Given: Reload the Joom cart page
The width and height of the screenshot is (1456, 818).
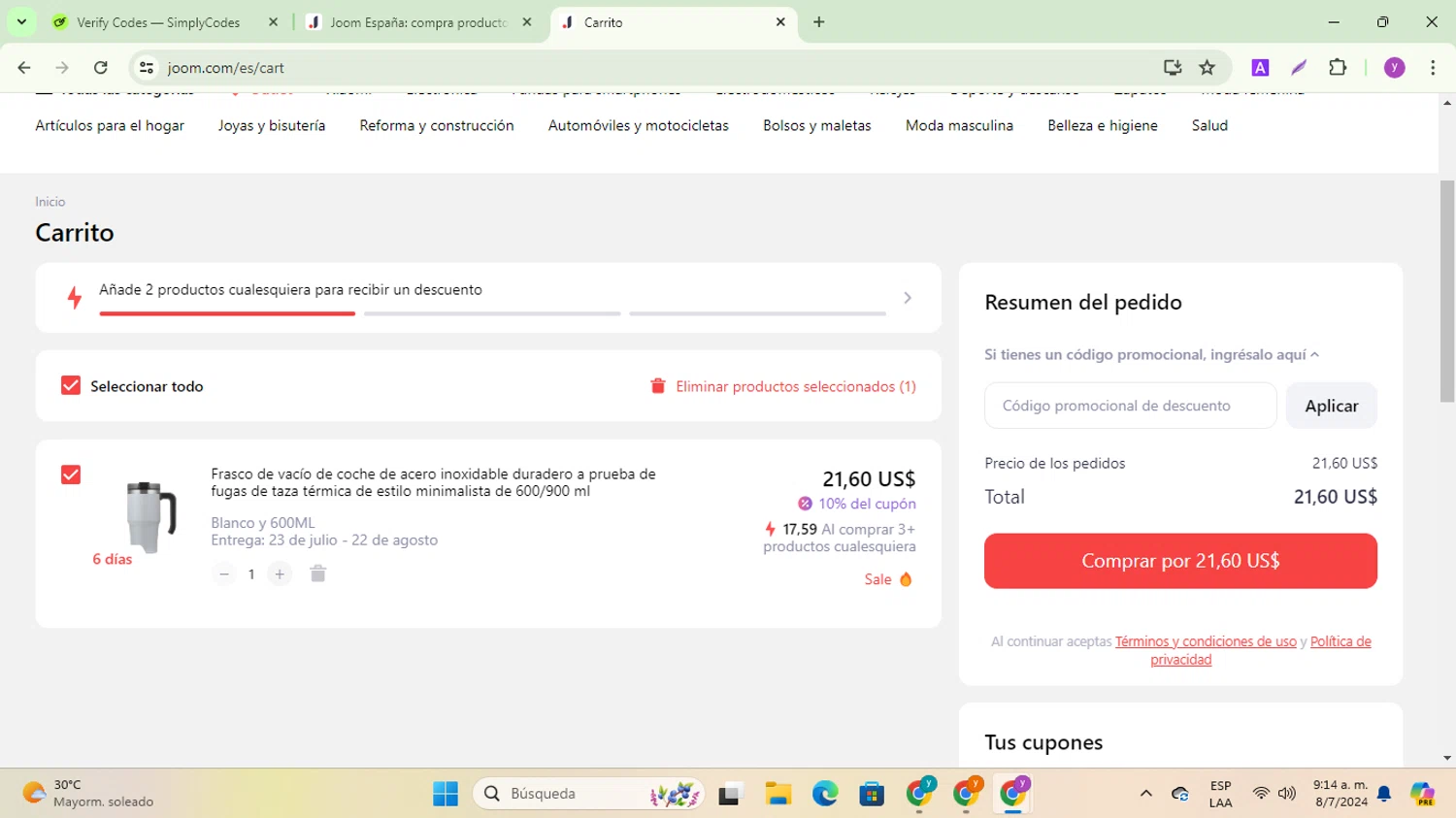Looking at the screenshot, I should 101,67.
